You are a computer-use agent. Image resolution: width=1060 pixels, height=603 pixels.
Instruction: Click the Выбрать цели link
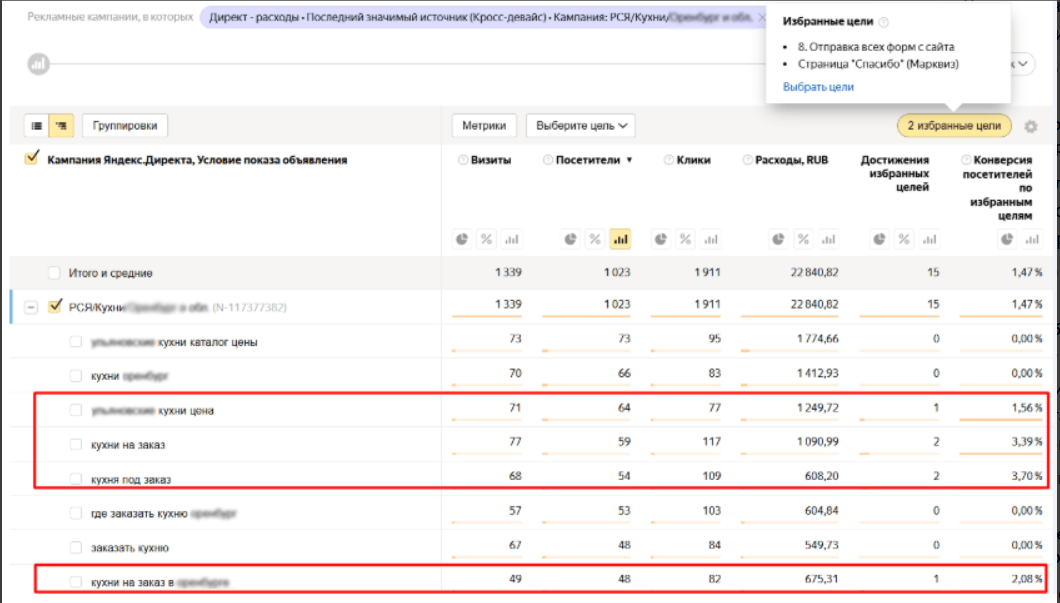[818, 87]
